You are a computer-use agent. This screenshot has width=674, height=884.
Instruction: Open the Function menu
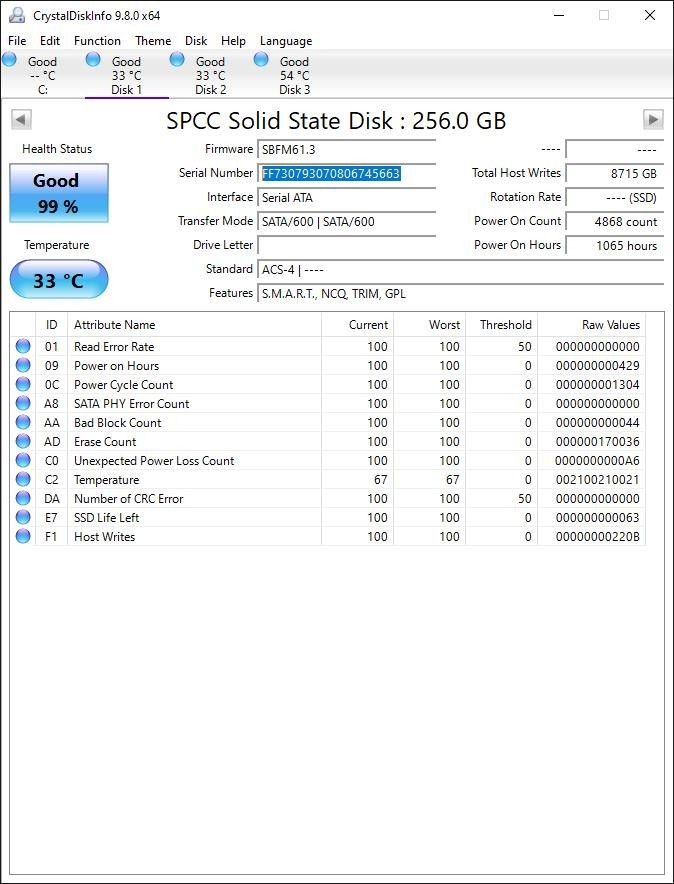coord(97,41)
